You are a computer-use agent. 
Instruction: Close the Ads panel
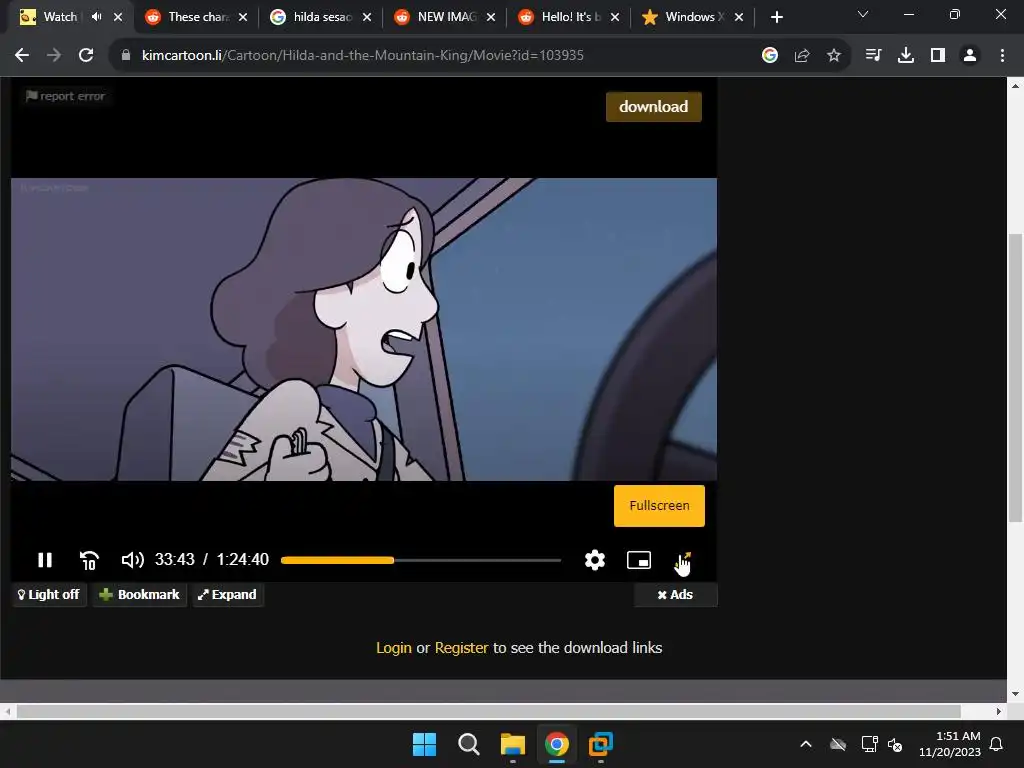tap(675, 594)
